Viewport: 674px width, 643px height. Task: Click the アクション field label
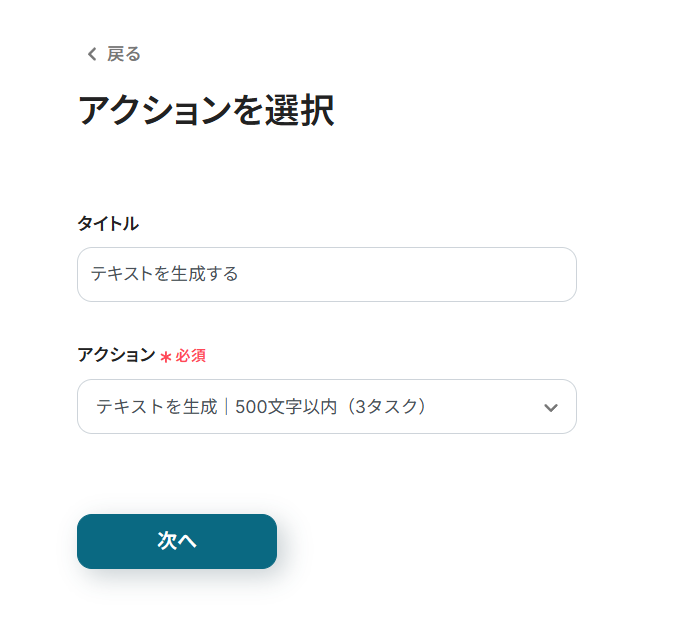pyautogui.click(x=116, y=355)
